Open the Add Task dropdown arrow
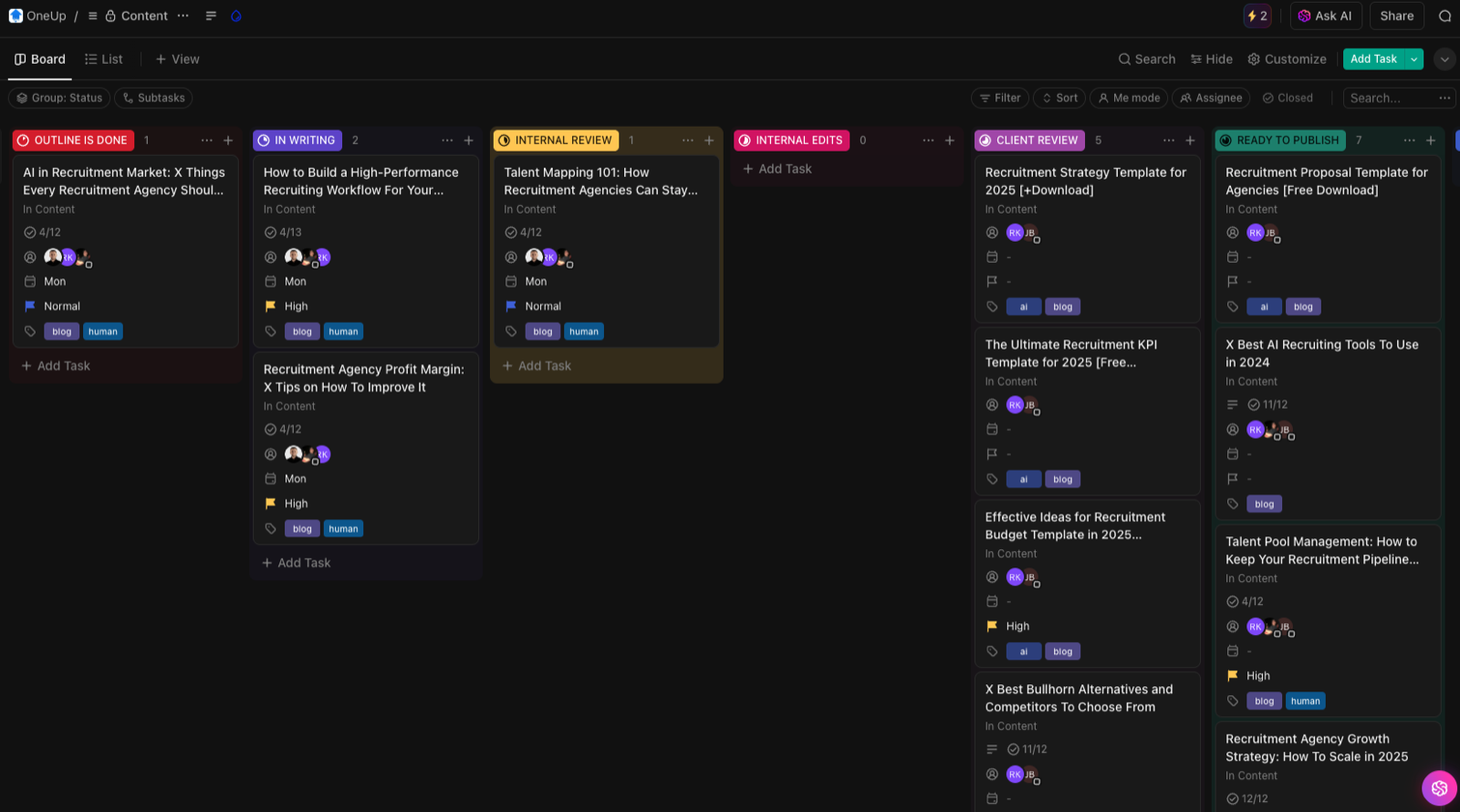The height and width of the screenshot is (812, 1460). [x=1413, y=59]
